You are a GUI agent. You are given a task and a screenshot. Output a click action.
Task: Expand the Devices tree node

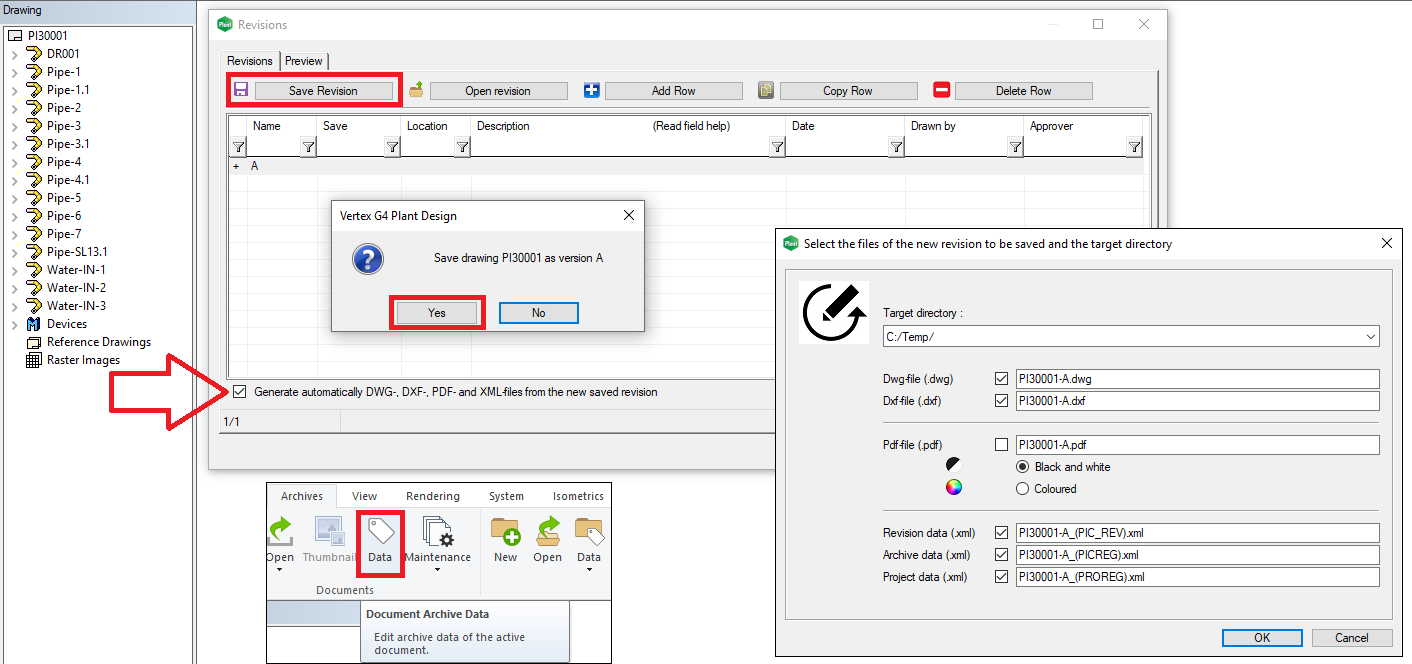point(14,324)
